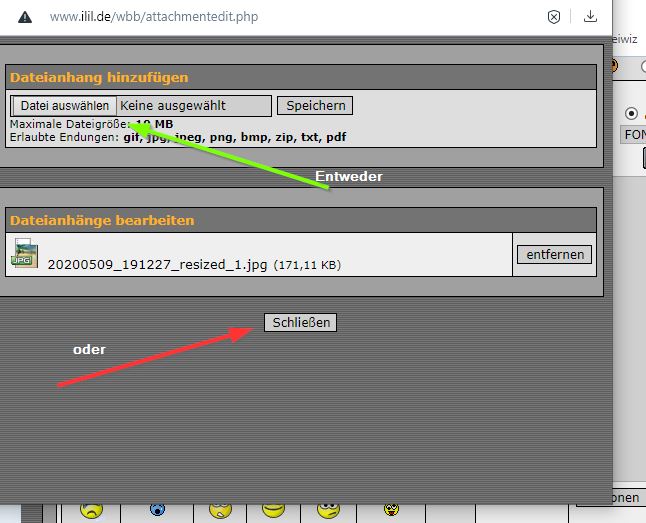The height and width of the screenshot is (523, 646).
Task: Click the orange icon right of the popup
Action: coord(613,67)
